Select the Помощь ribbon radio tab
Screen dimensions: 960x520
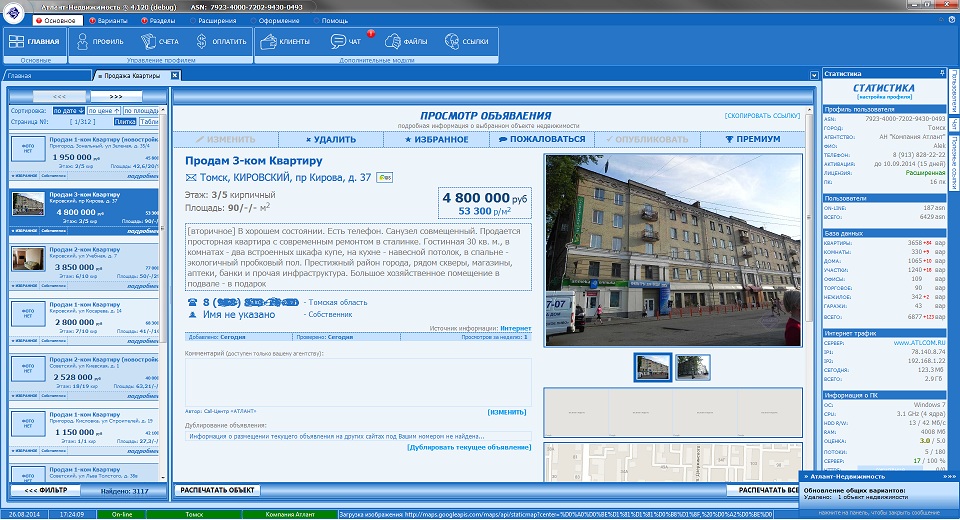(x=331, y=20)
